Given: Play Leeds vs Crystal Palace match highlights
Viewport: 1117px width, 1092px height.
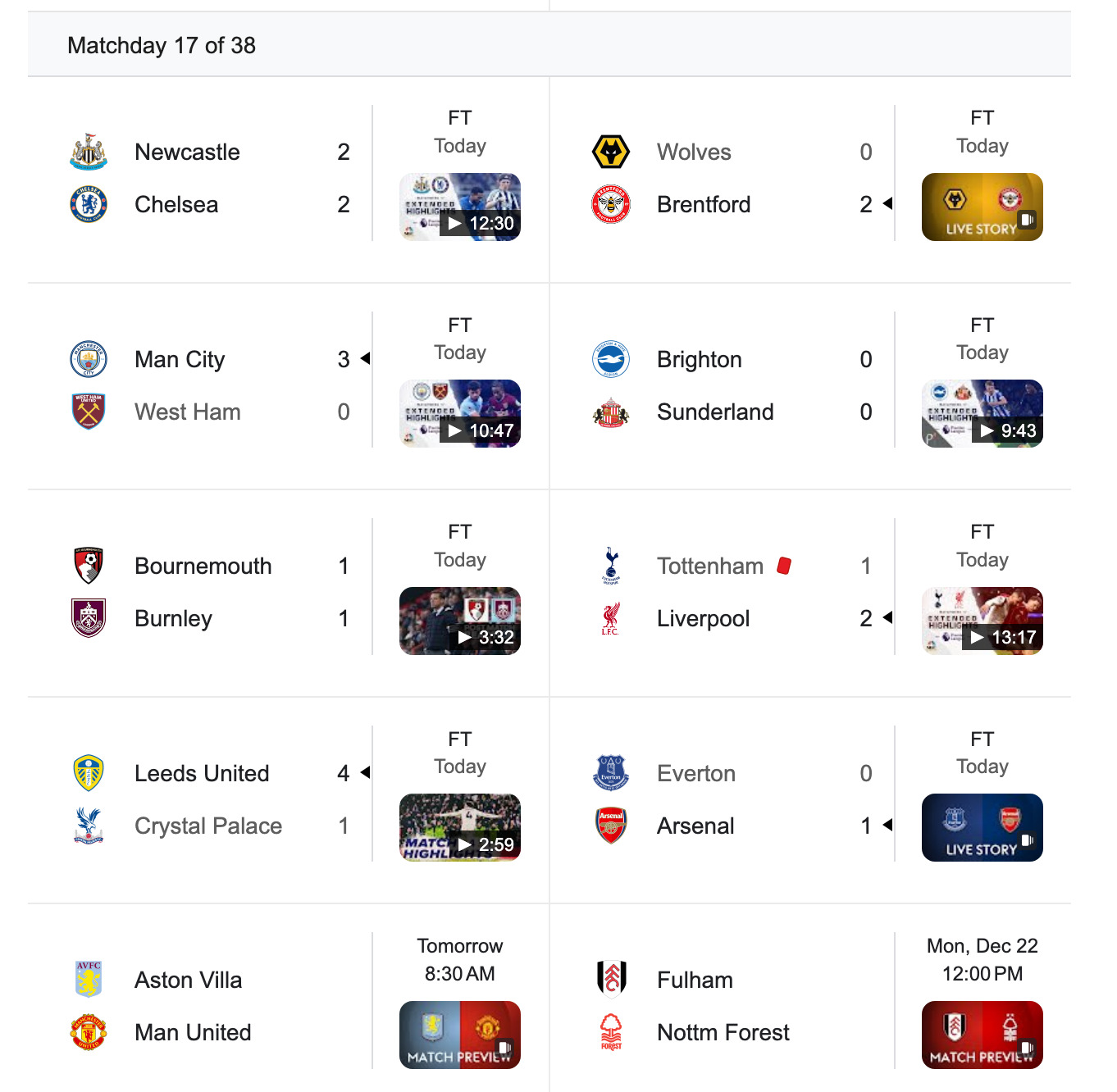Looking at the screenshot, I should [460, 827].
